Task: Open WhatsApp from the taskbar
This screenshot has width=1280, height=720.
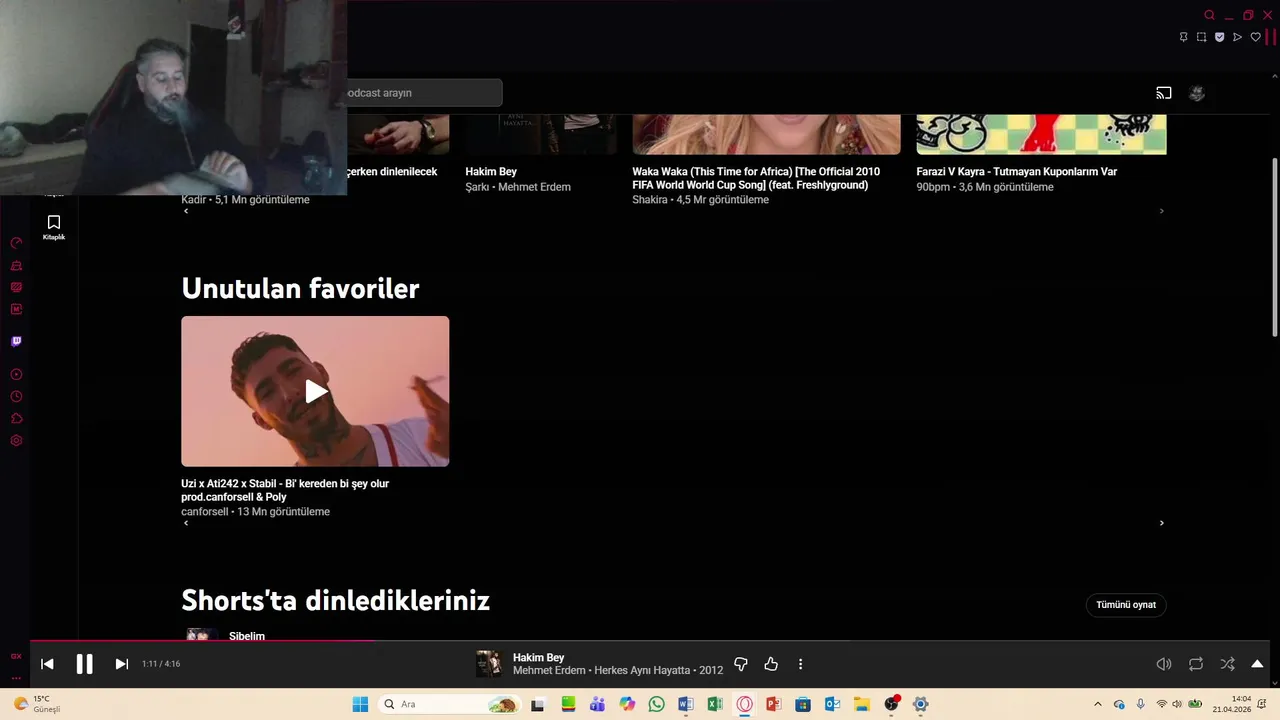Action: (656, 704)
